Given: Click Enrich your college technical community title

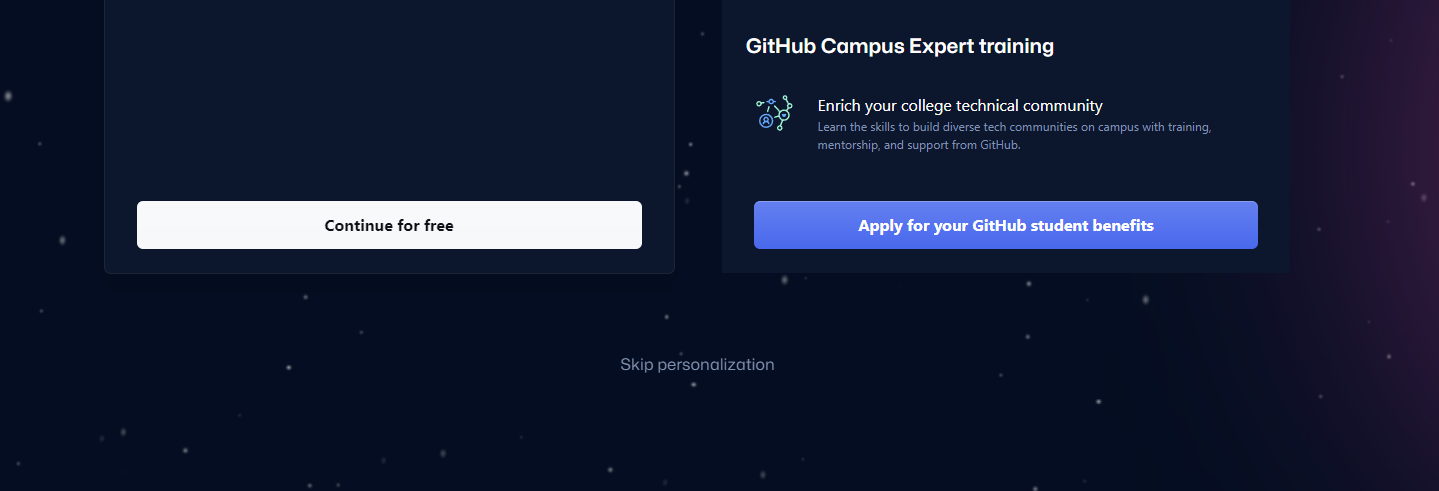Looking at the screenshot, I should pos(960,105).
